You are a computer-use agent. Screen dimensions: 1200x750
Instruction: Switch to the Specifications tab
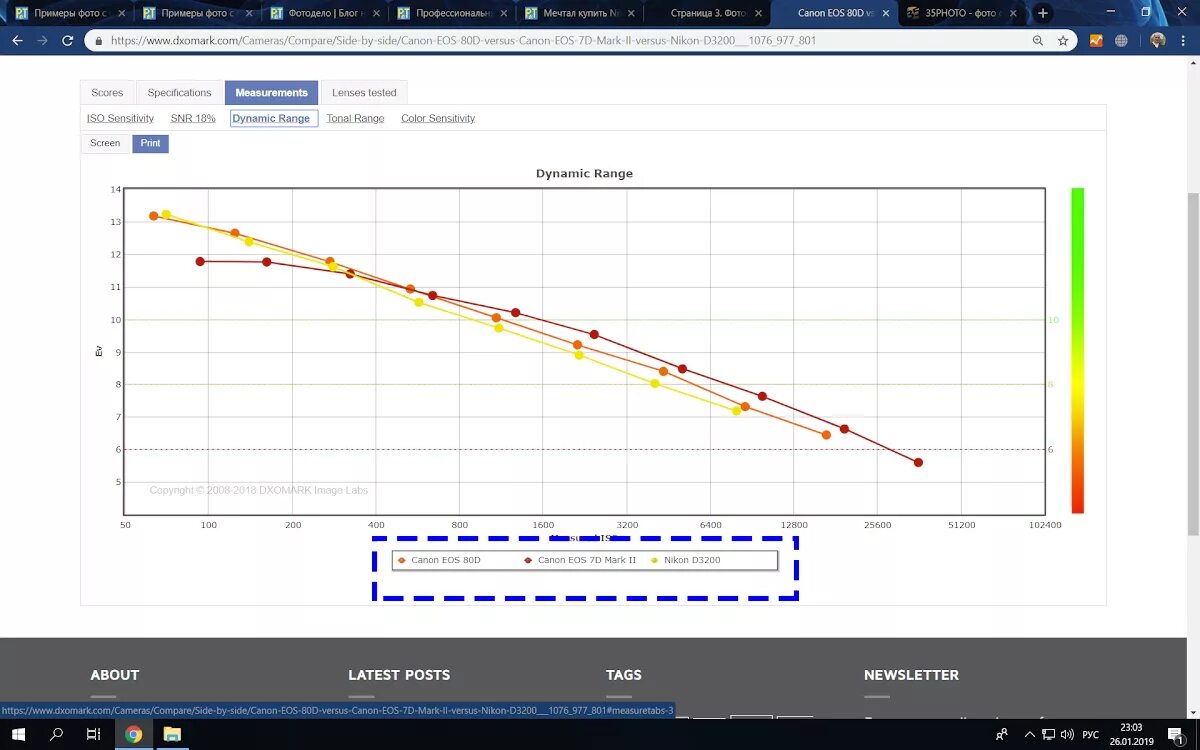coord(180,93)
